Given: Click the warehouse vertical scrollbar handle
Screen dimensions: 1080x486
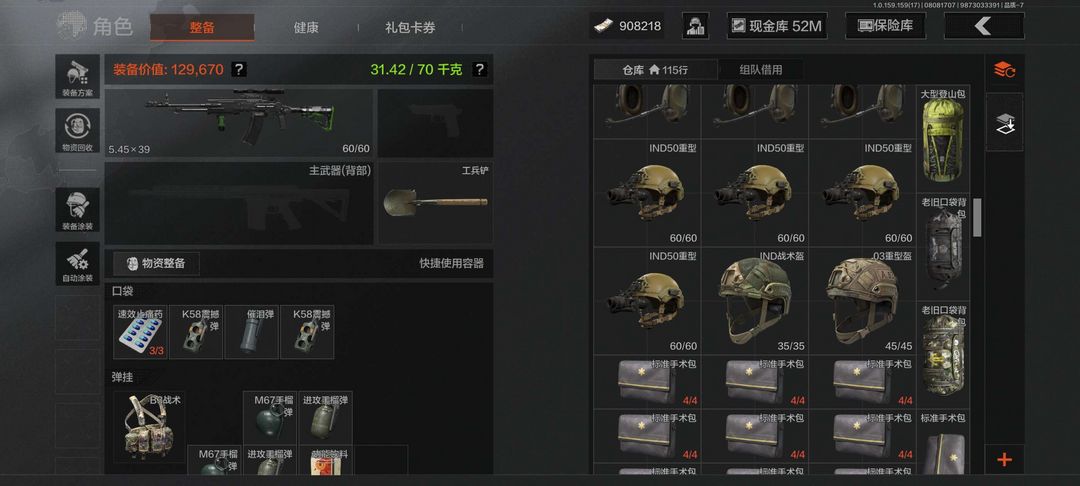Looking at the screenshot, I should [977, 218].
